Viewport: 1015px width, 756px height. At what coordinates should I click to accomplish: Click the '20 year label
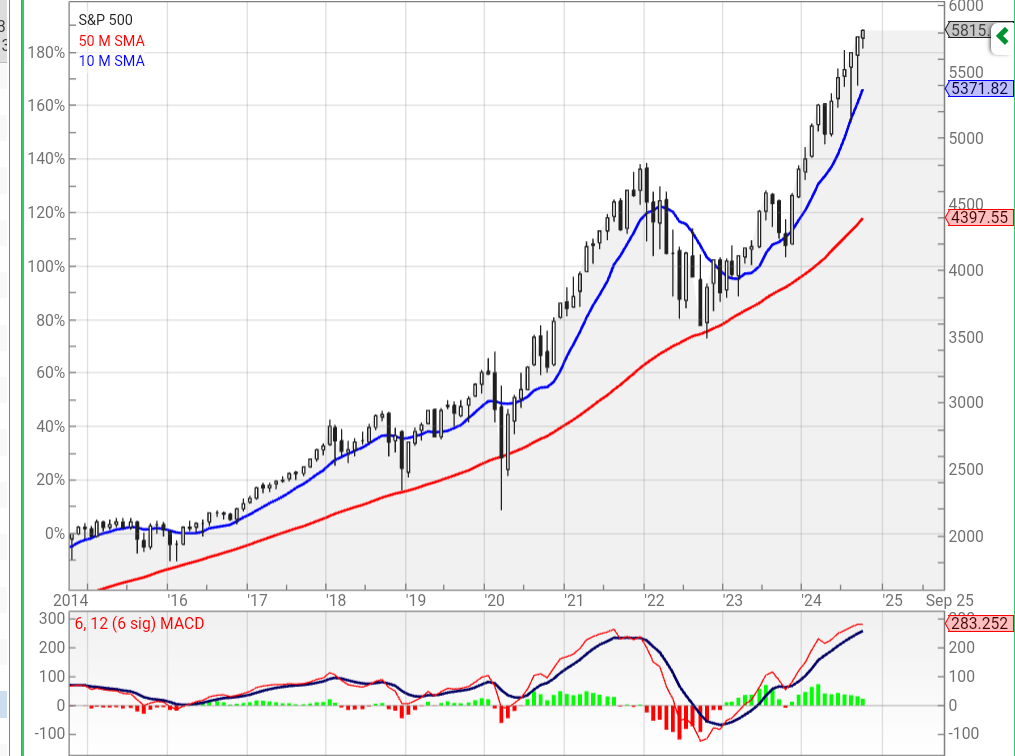pyautogui.click(x=495, y=600)
